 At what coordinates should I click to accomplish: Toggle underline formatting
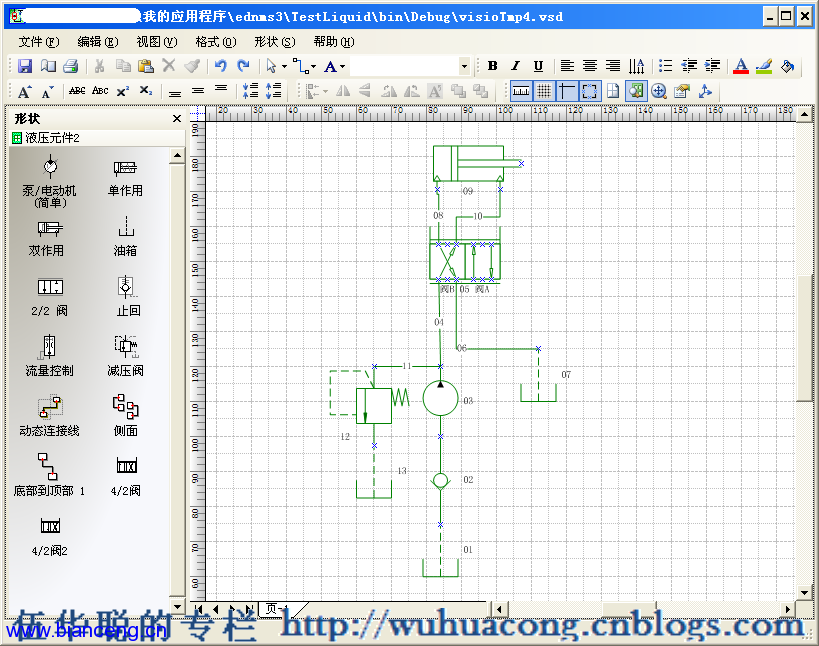tap(539, 66)
